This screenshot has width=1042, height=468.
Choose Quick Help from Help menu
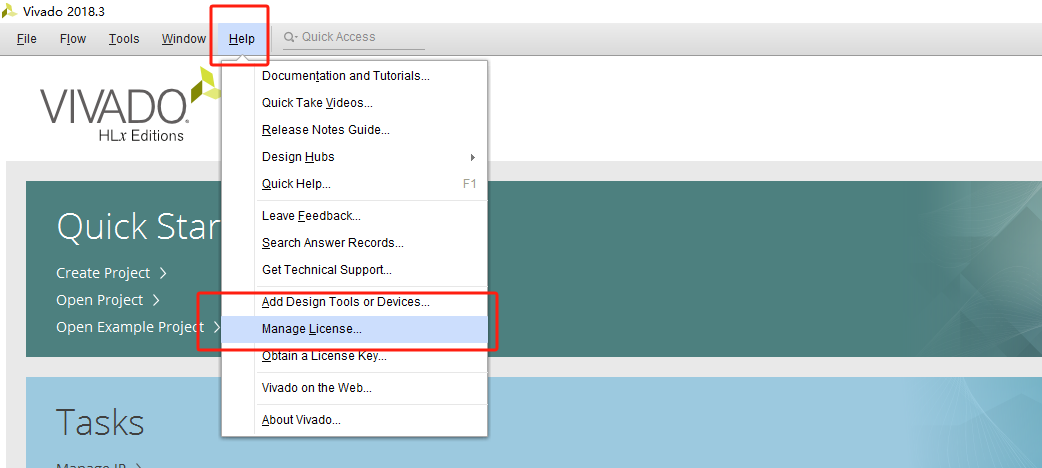[x=354, y=183]
